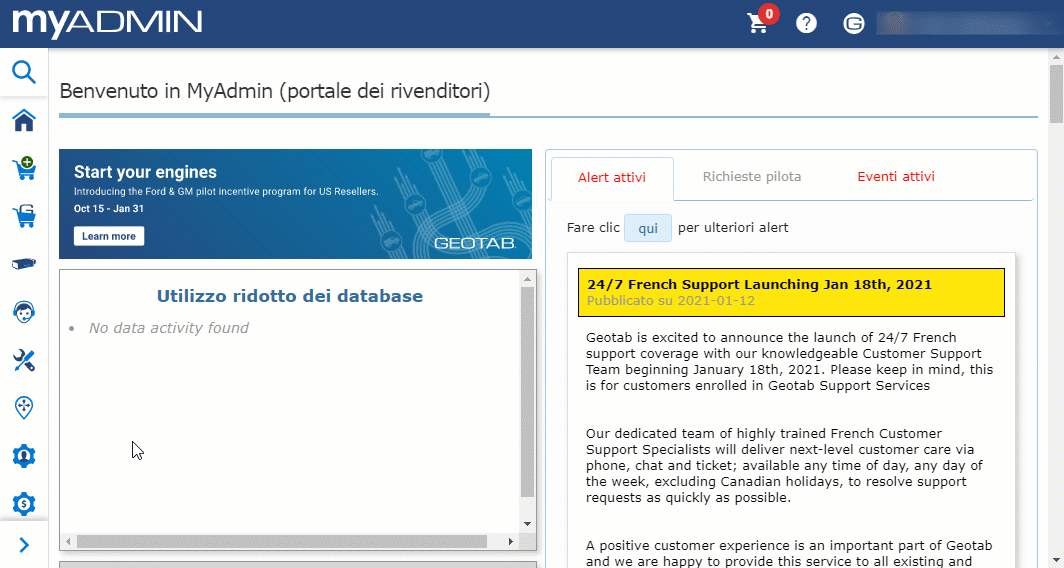
Task: Open the dollar gear billing icon
Action: [24, 504]
